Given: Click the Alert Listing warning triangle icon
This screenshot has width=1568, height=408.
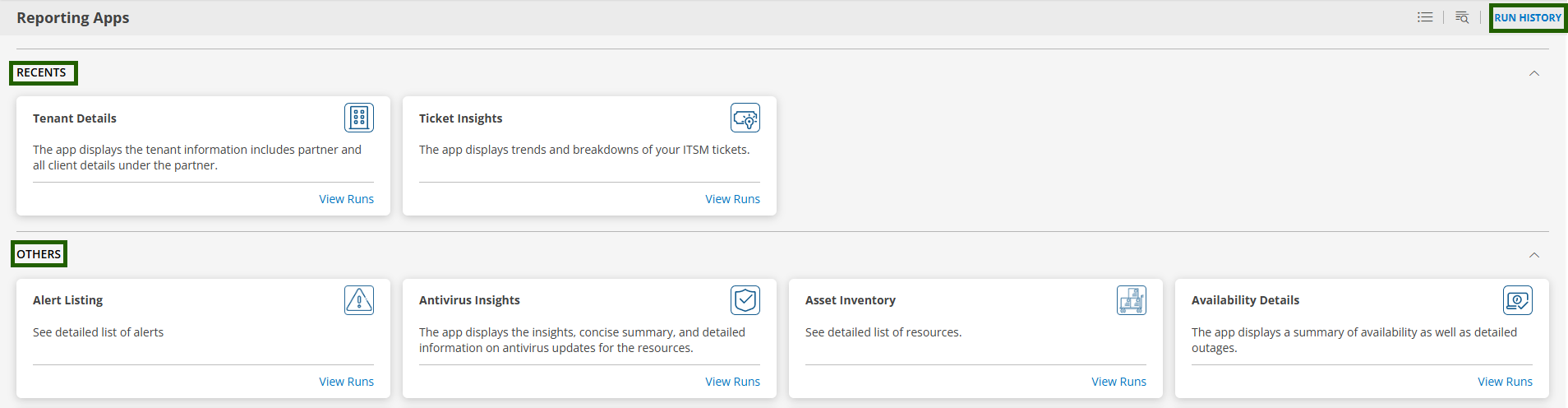Looking at the screenshot, I should [359, 300].
